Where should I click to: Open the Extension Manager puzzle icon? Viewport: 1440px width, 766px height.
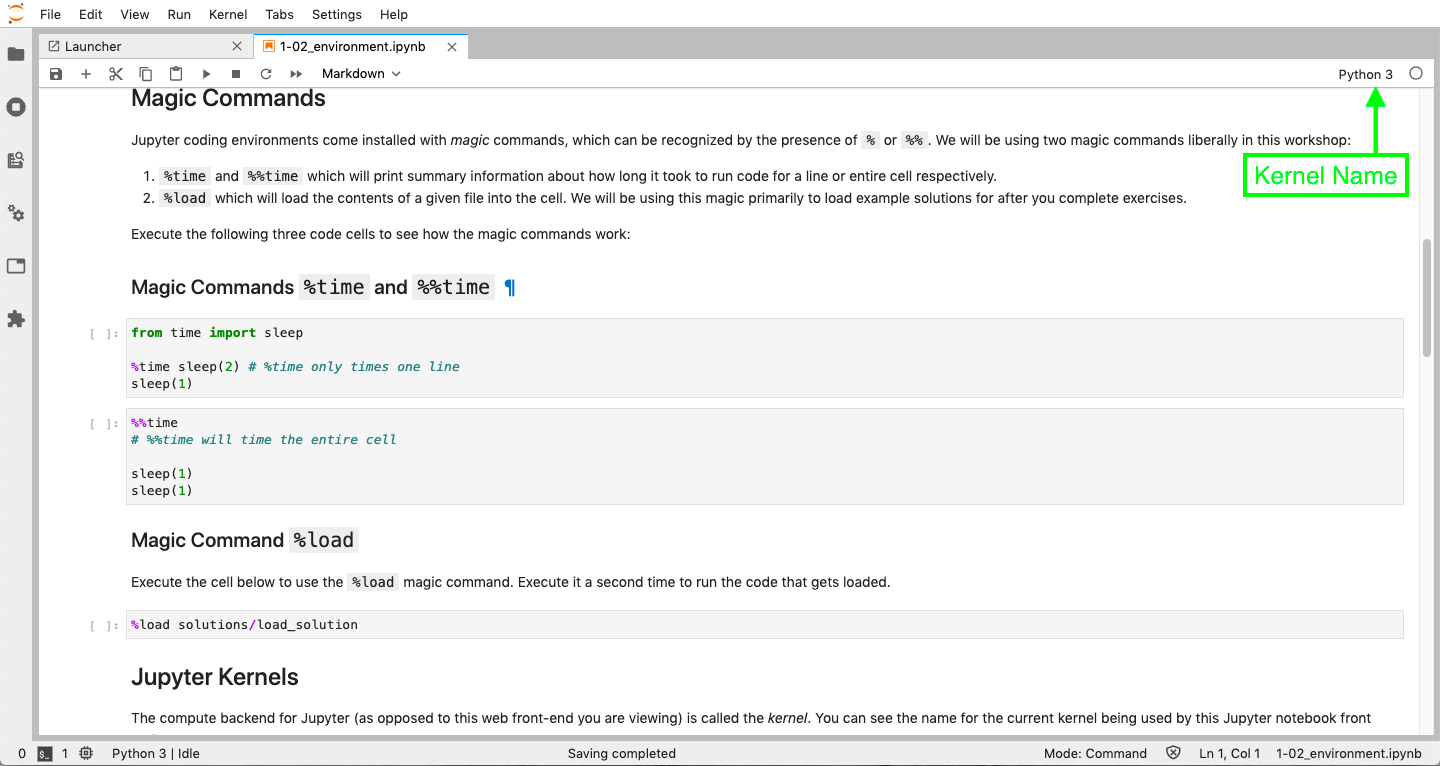[16, 319]
